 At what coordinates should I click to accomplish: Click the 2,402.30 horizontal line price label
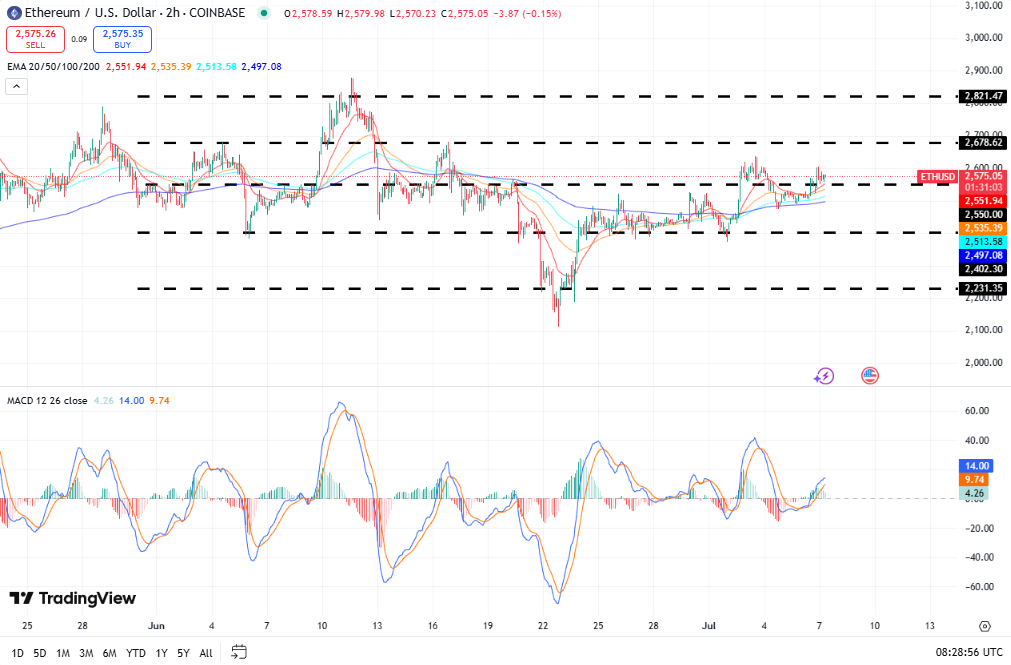coord(983,269)
